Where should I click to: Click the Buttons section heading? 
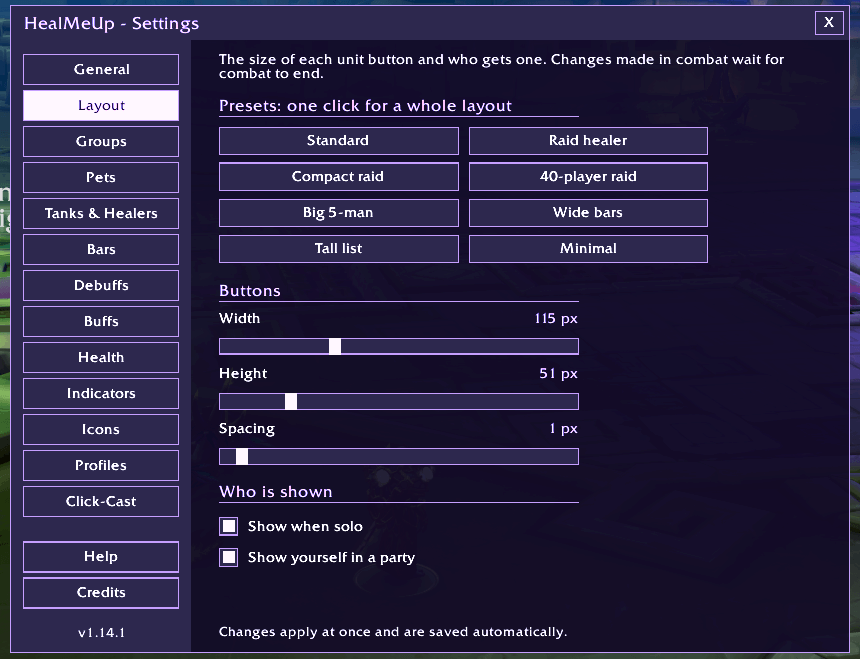[250, 291]
